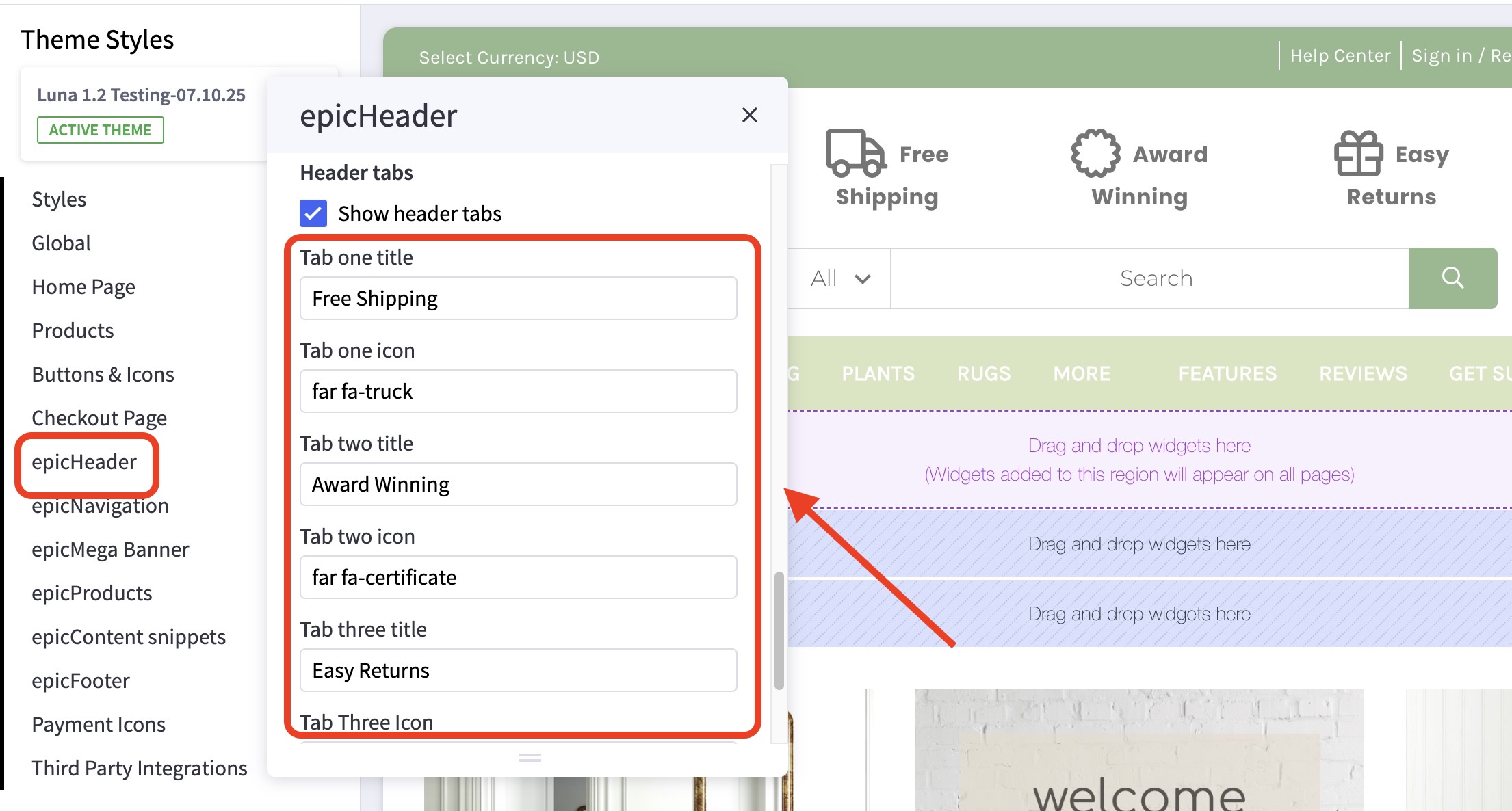Click the search magnifying glass button
Image resolution: width=1512 pixels, height=811 pixels.
tap(1453, 278)
